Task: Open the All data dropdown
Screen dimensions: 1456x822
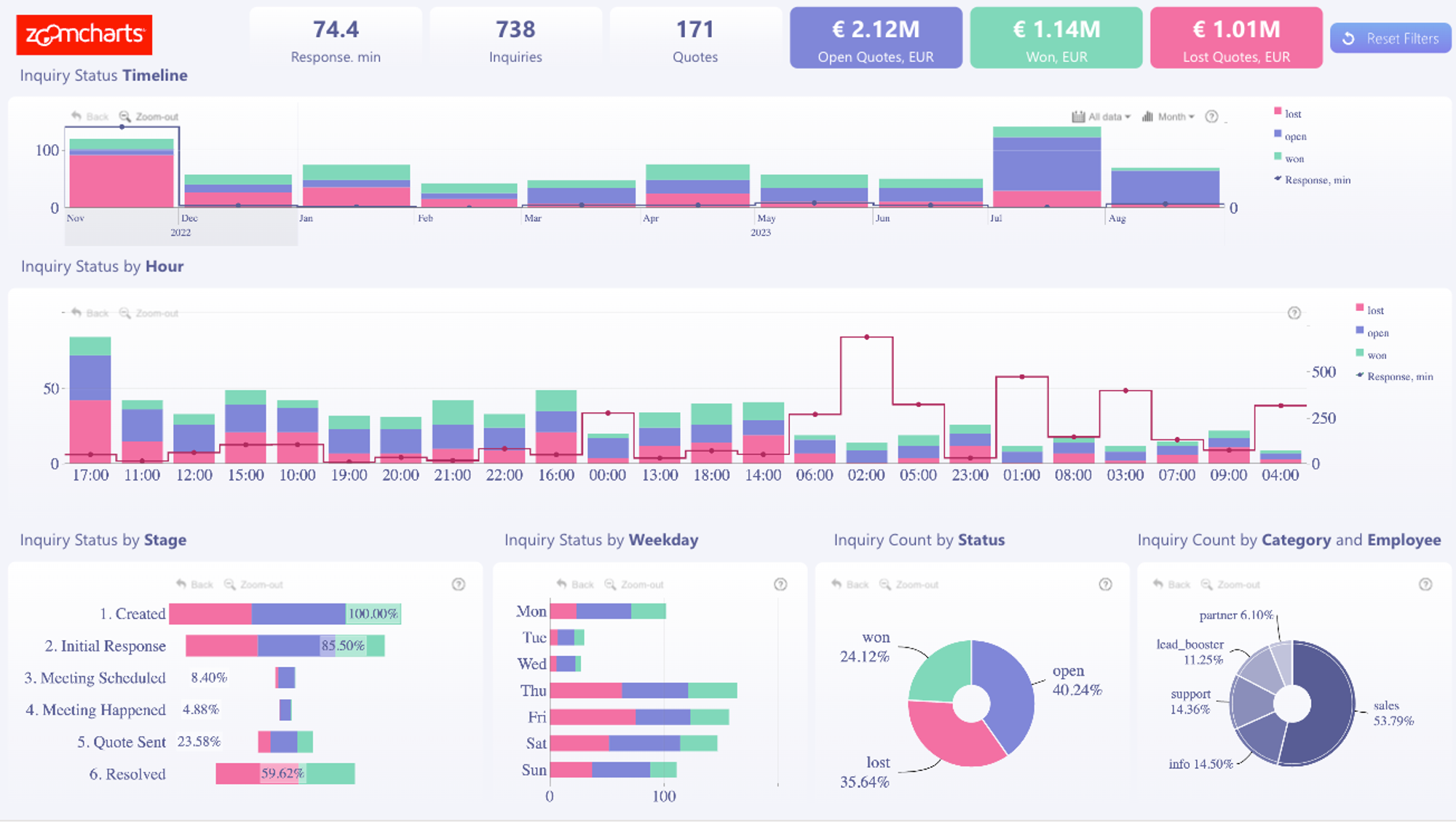Action: pyautogui.click(x=1105, y=116)
